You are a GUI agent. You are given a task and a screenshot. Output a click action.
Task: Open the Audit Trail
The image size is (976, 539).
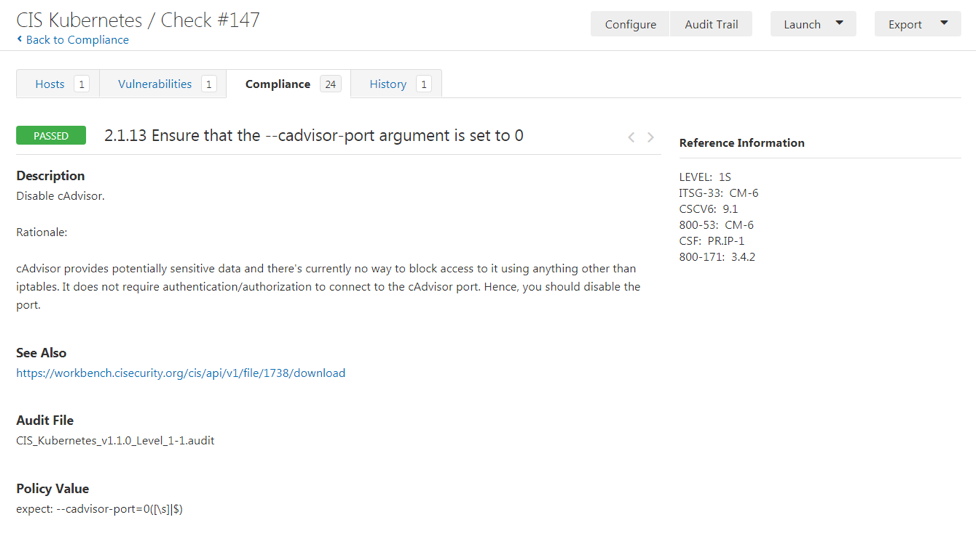[711, 24]
